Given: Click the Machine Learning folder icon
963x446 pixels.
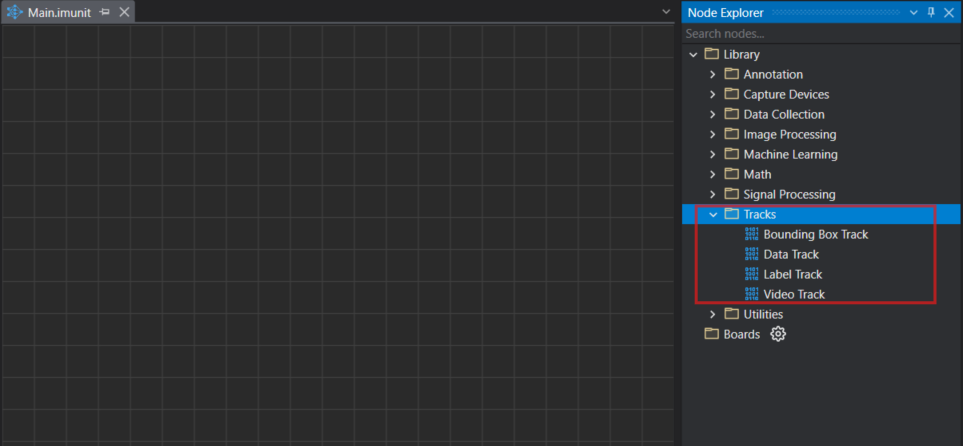Looking at the screenshot, I should coord(732,154).
